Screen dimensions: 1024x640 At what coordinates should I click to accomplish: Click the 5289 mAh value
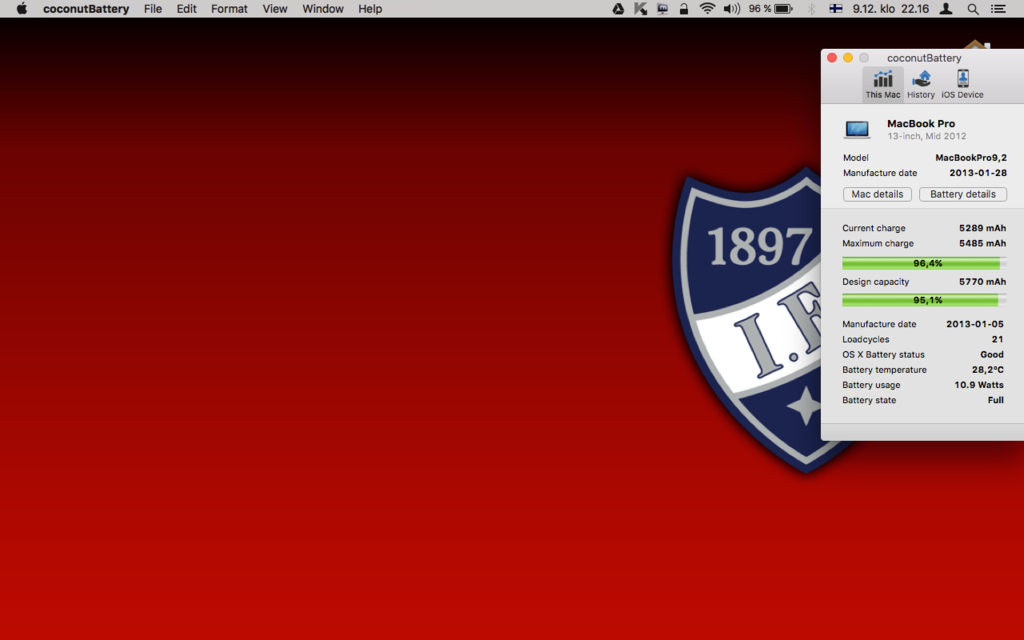click(x=982, y=228)
